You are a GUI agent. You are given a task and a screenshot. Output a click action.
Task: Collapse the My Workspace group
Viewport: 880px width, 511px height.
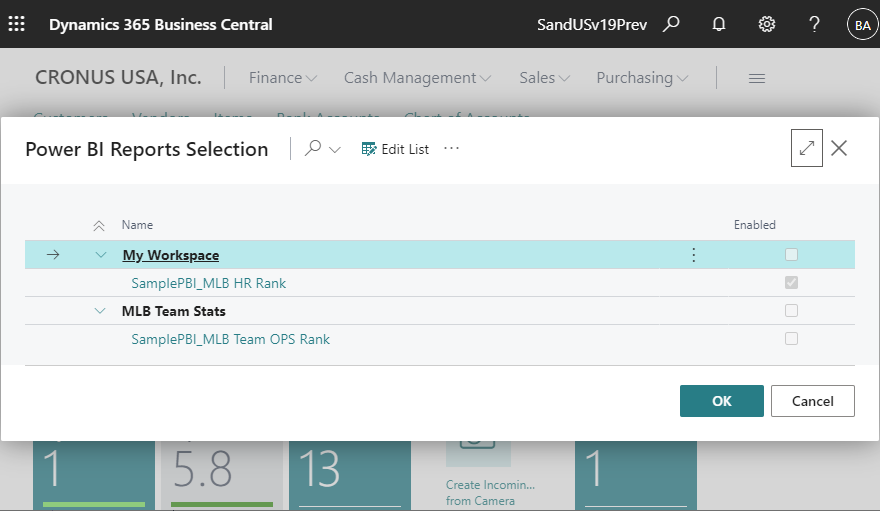click(100, 255)
